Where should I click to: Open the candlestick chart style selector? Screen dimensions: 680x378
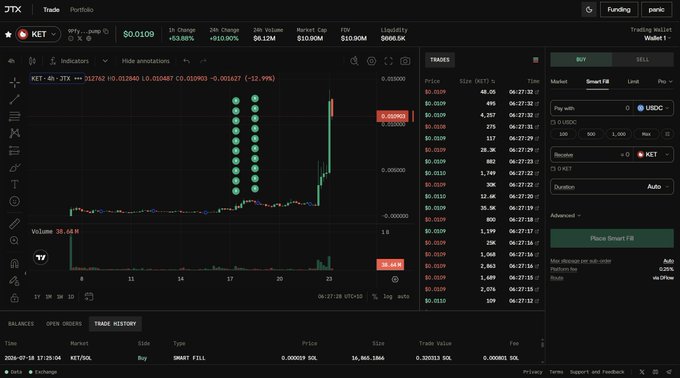32,61
